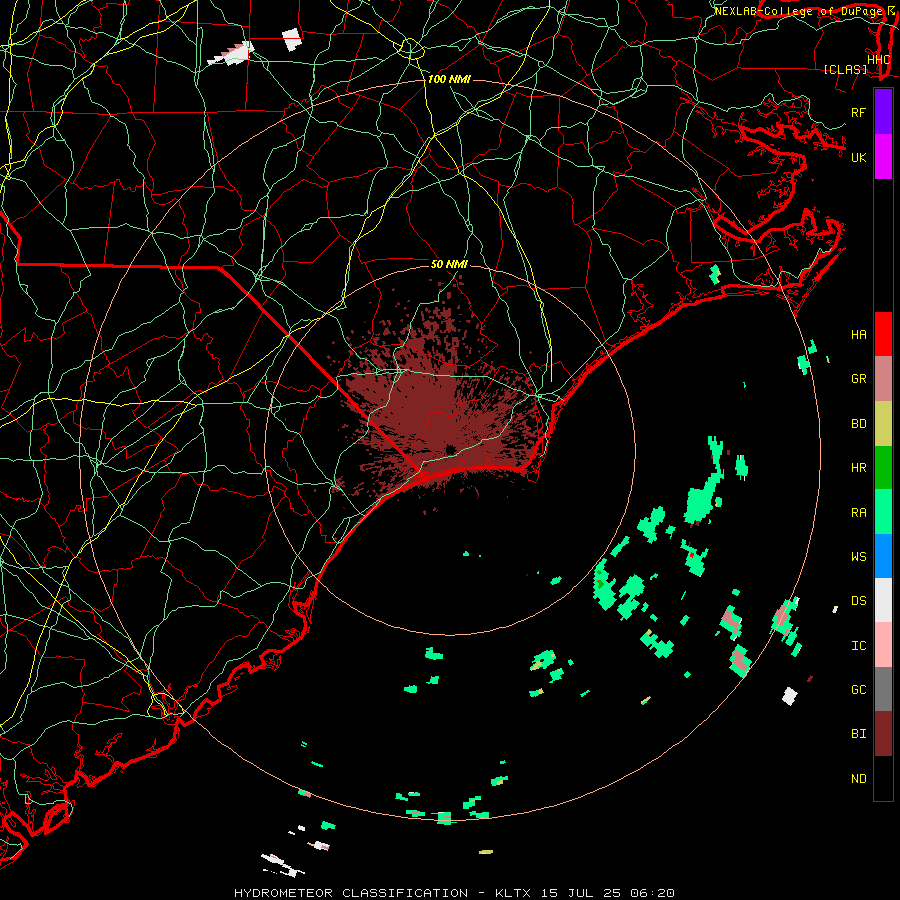Screen dimensions: 900x900
Task: Click the 'UK' legend label
Action: pos(859,157)
